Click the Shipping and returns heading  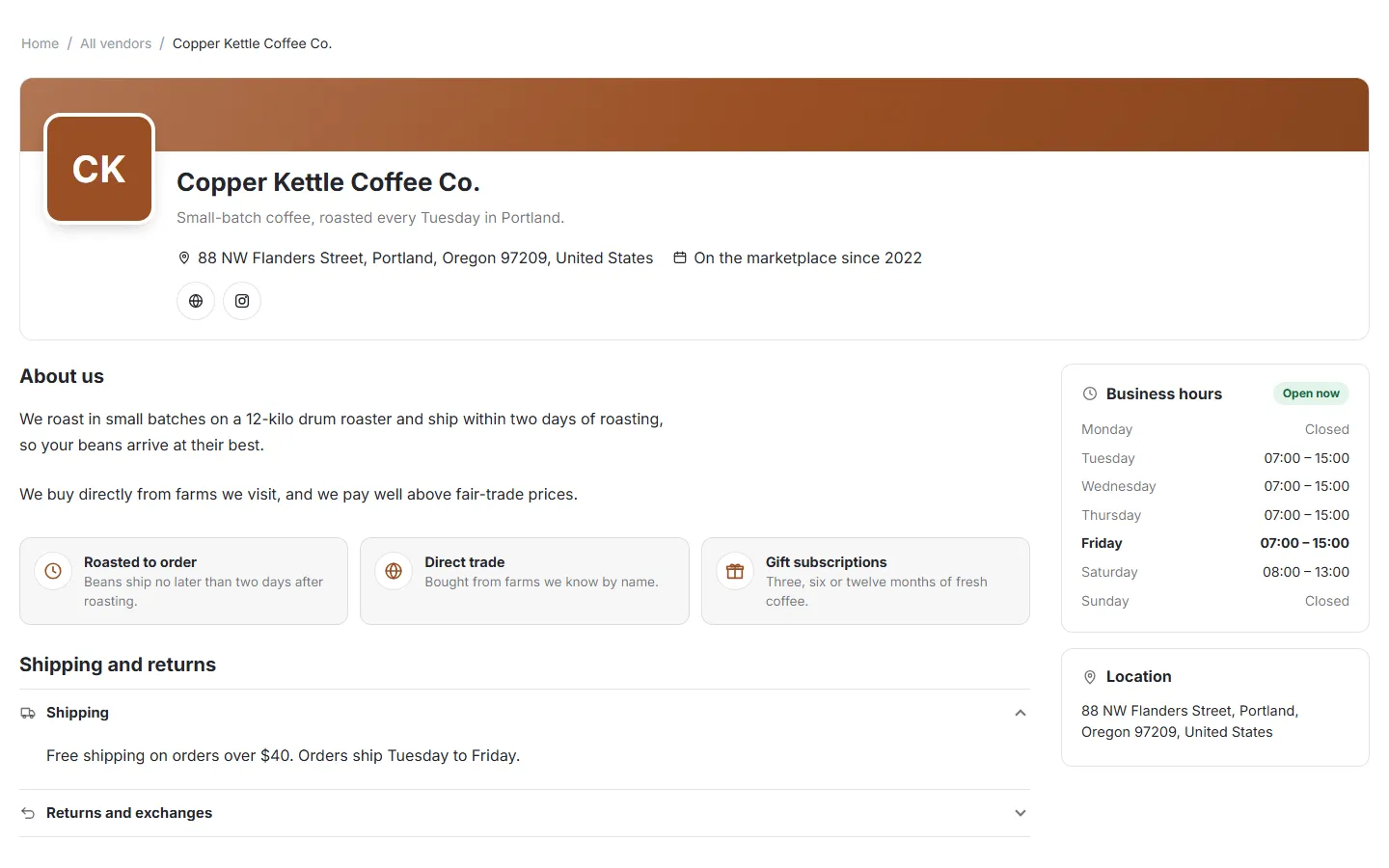(x=118, y=665)
